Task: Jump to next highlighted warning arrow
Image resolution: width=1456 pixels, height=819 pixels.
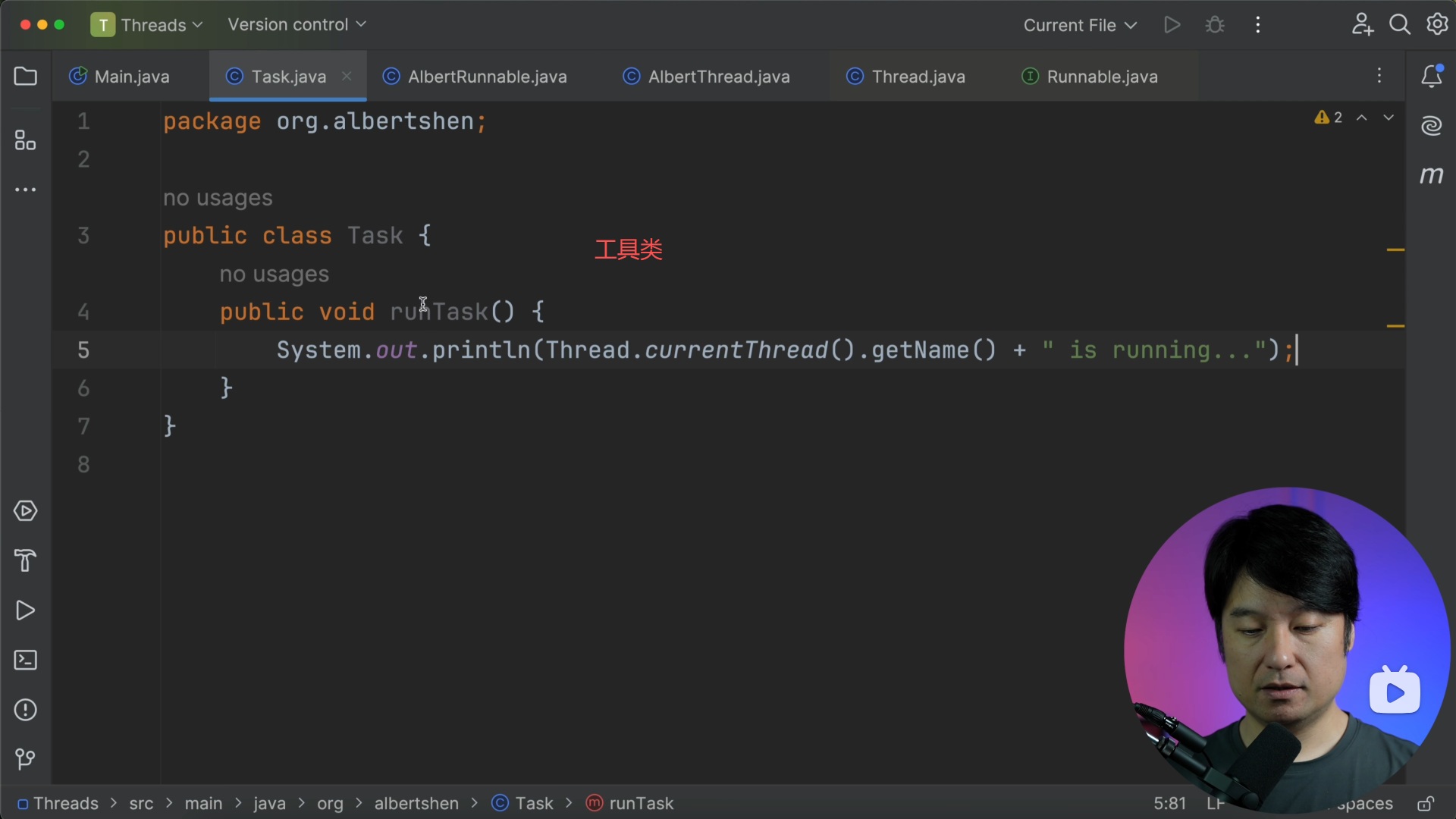Action: 1389,118
